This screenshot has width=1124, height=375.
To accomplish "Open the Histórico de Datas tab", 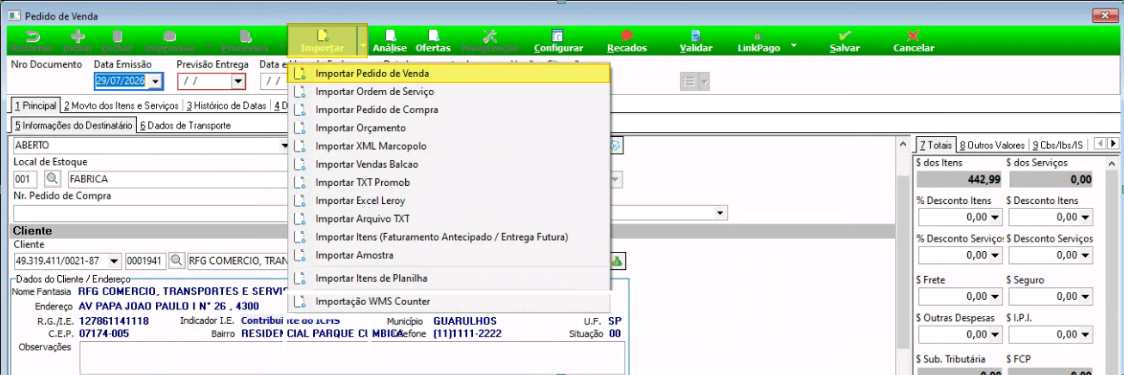I will (227, 106).
